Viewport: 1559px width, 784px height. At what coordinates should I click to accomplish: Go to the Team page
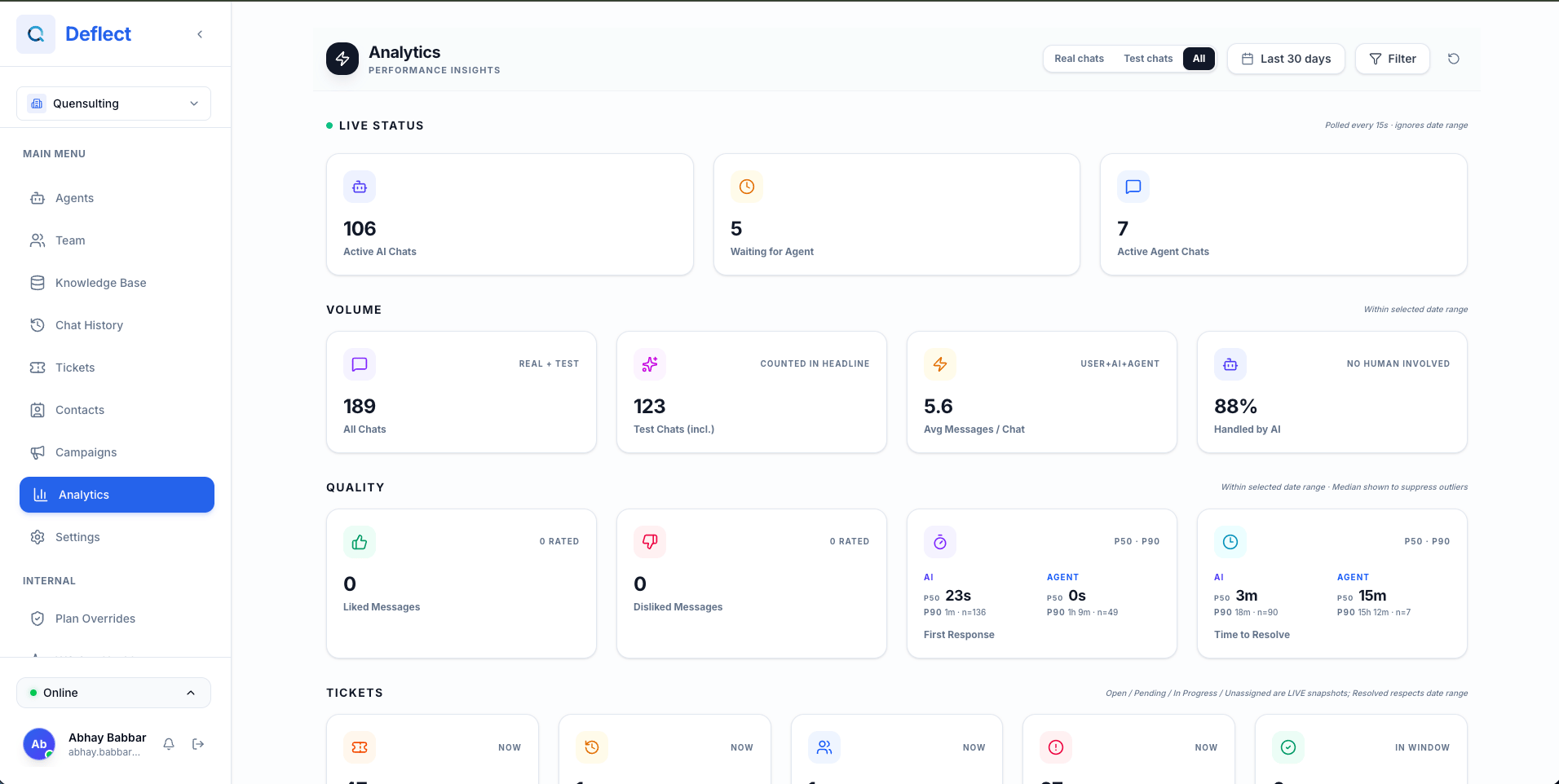click(117, 240)
